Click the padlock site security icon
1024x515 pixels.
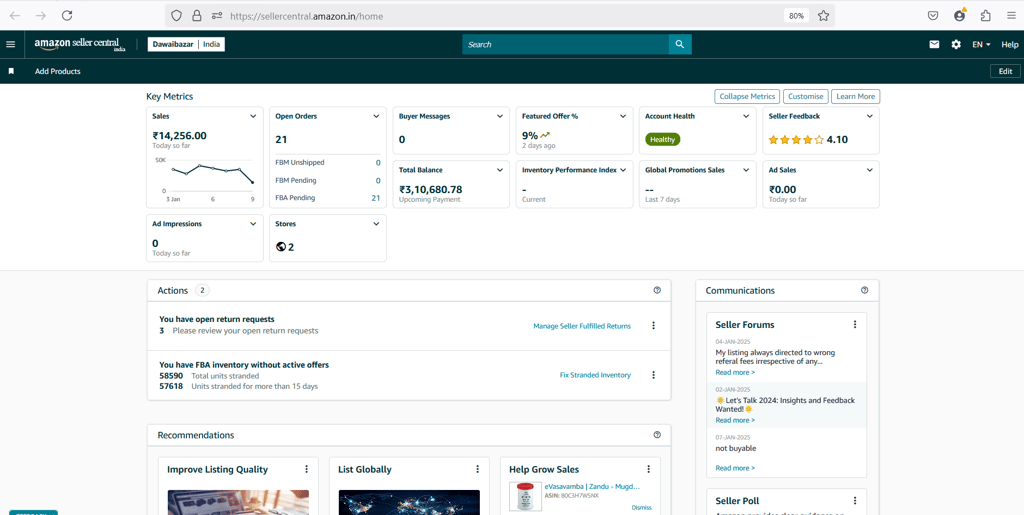(196, 16)
